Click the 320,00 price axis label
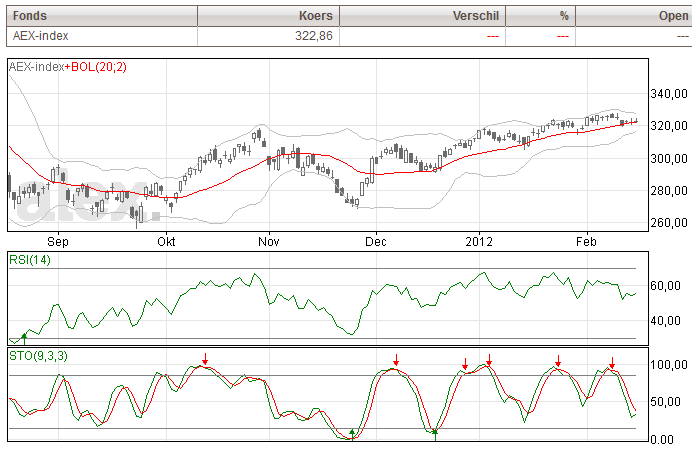The width and height of the screenshot is (692, 449). pos(669,126)
